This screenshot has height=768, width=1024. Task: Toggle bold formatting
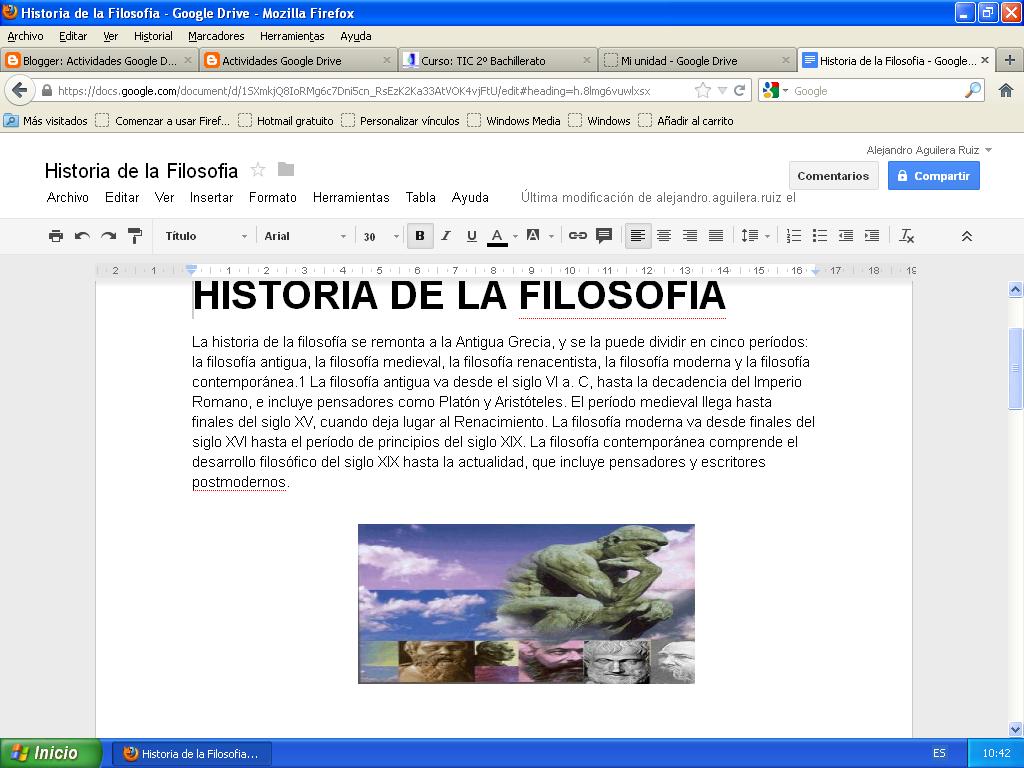pyautogui.click(x=420, y=236)
